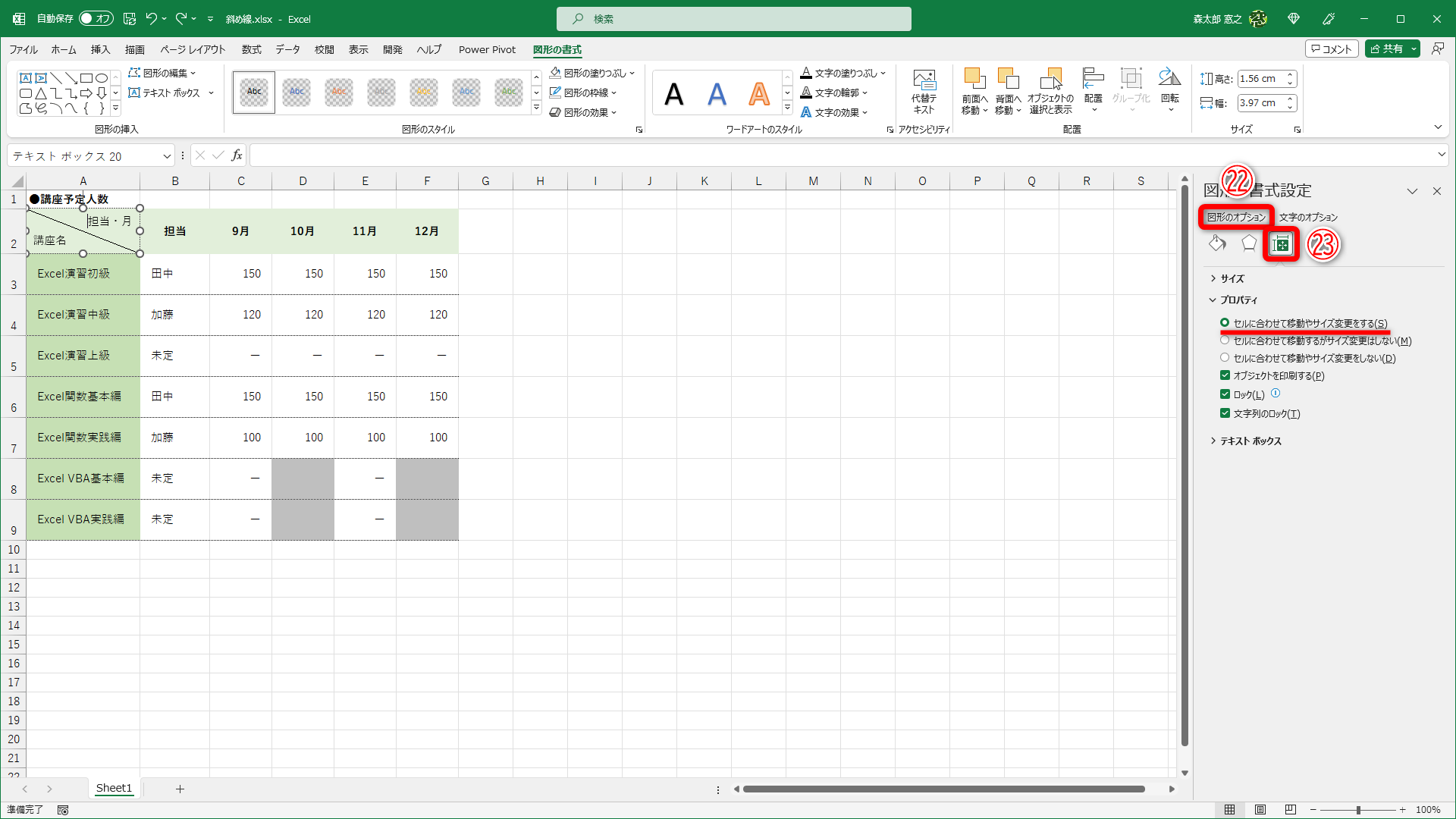The width and height of the screenshot is (1456, 819).
Task: Click the 代替テキスト icon on the ribbon
Action: pos(924,89)
